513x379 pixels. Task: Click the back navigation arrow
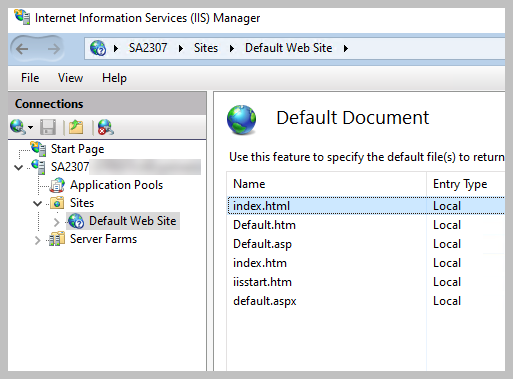[x=22, y=49]
